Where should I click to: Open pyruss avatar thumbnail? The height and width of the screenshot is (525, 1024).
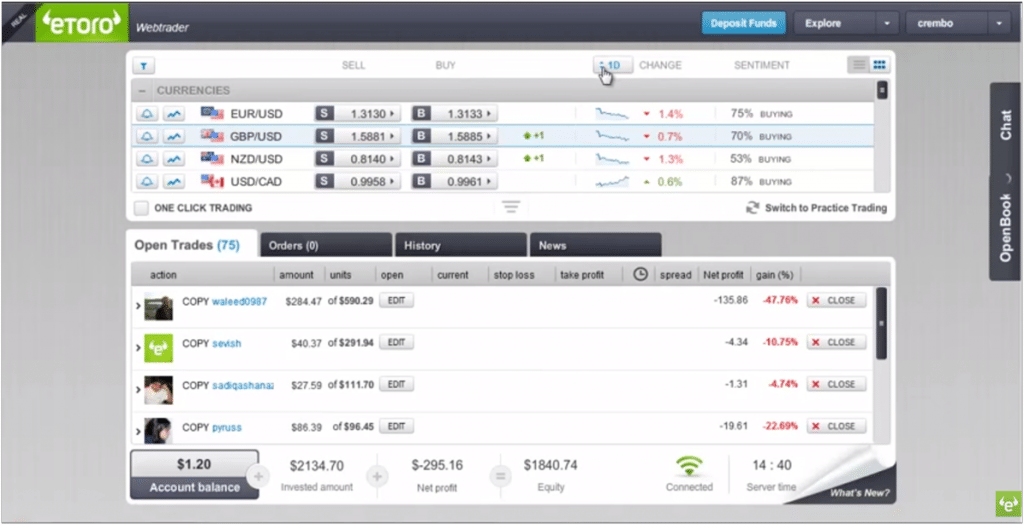click(159, 431)
